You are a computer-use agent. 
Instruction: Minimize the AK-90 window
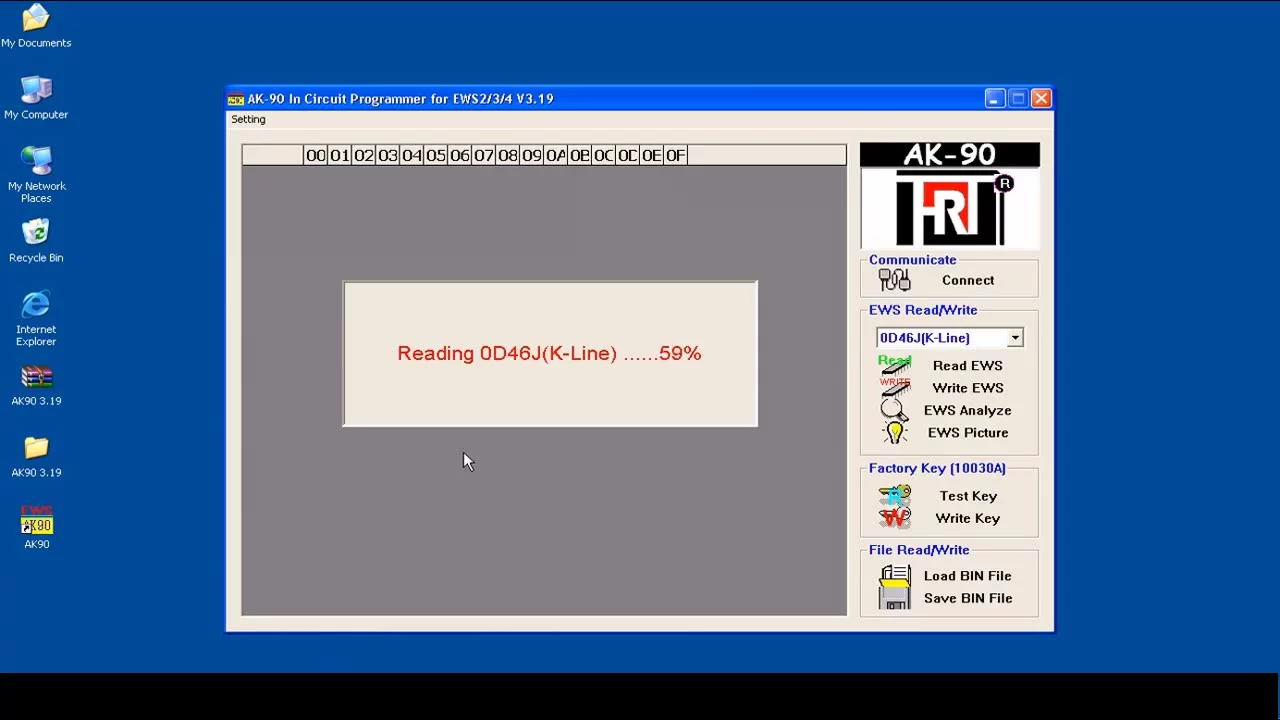(x=994, y=98)
